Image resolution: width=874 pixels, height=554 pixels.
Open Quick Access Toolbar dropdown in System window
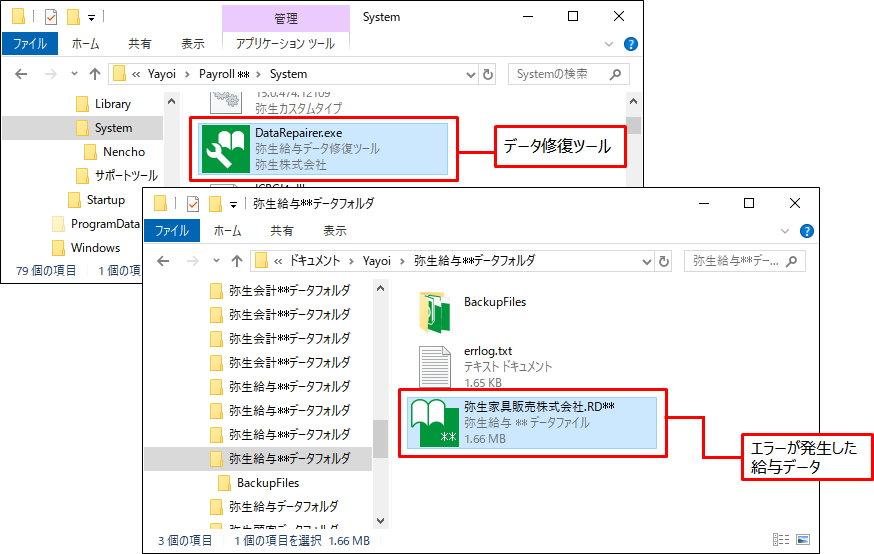coord(91,18)
